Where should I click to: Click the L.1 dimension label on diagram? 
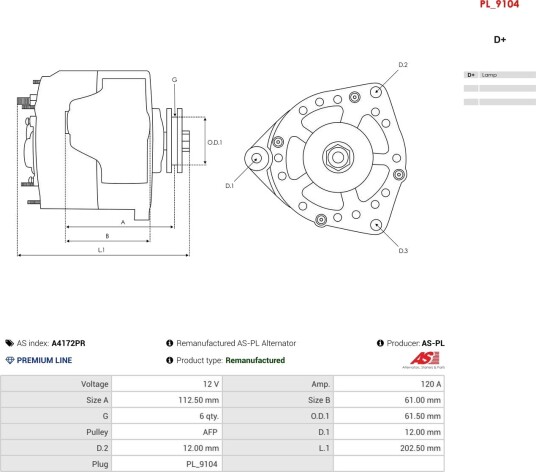click(101, 250)
